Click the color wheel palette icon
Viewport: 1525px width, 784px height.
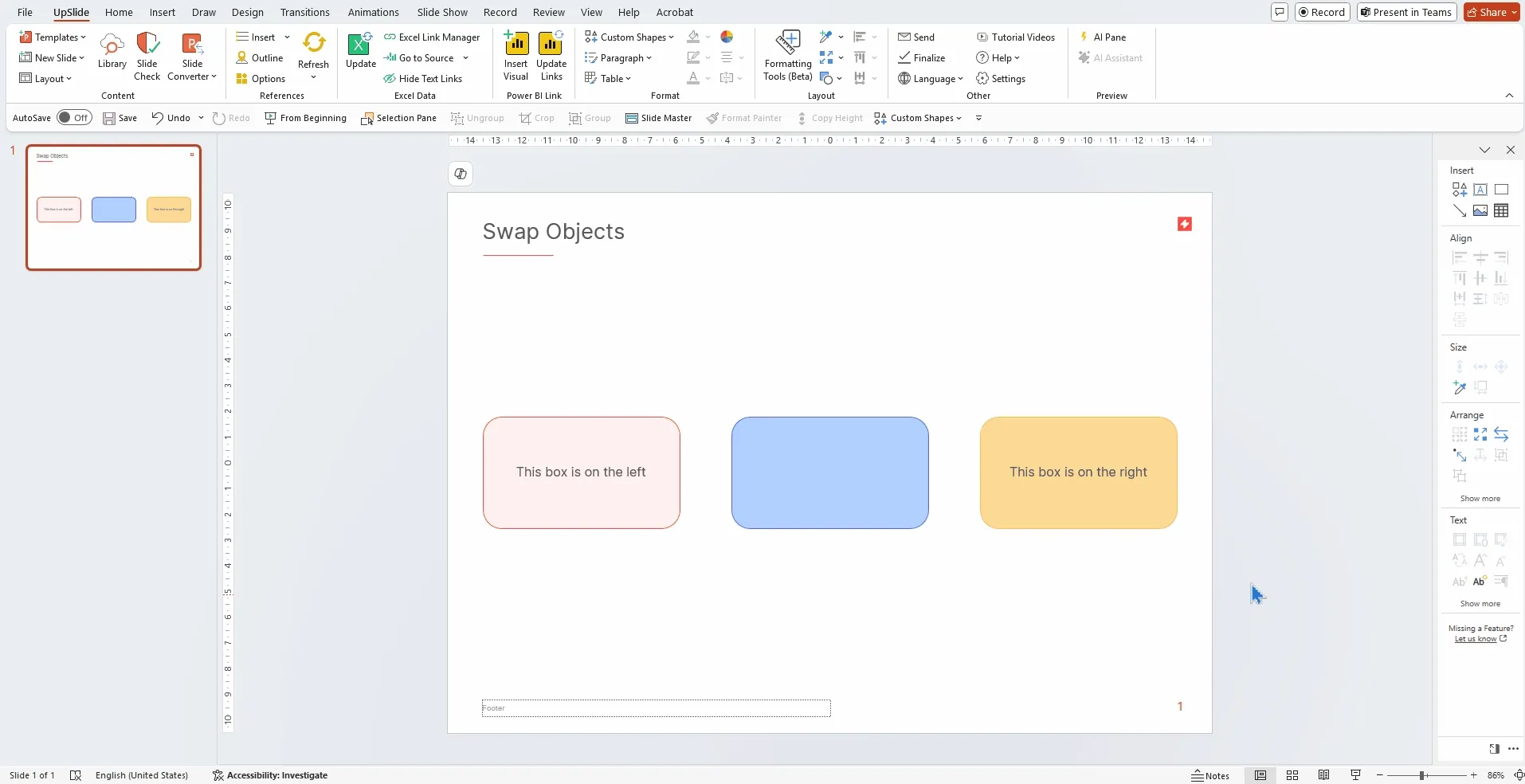tap(727, 37)
